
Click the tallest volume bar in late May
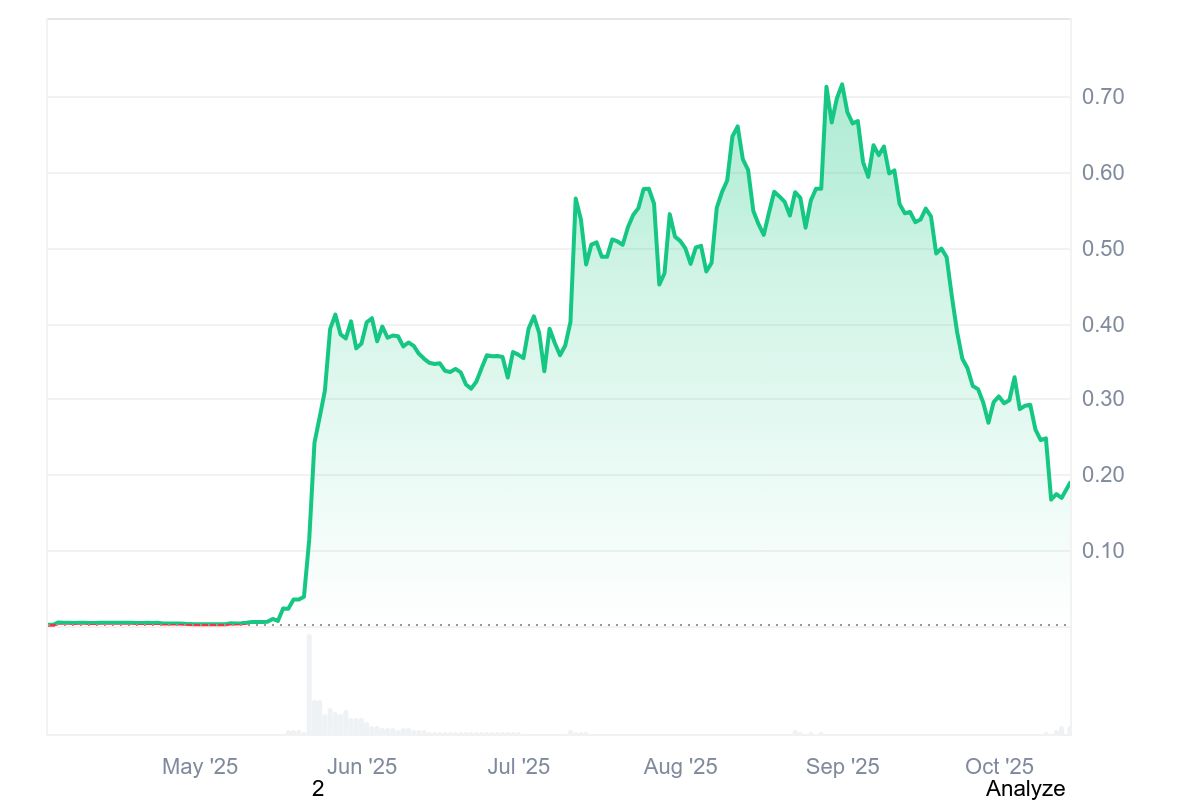click(x=309, y=685)
